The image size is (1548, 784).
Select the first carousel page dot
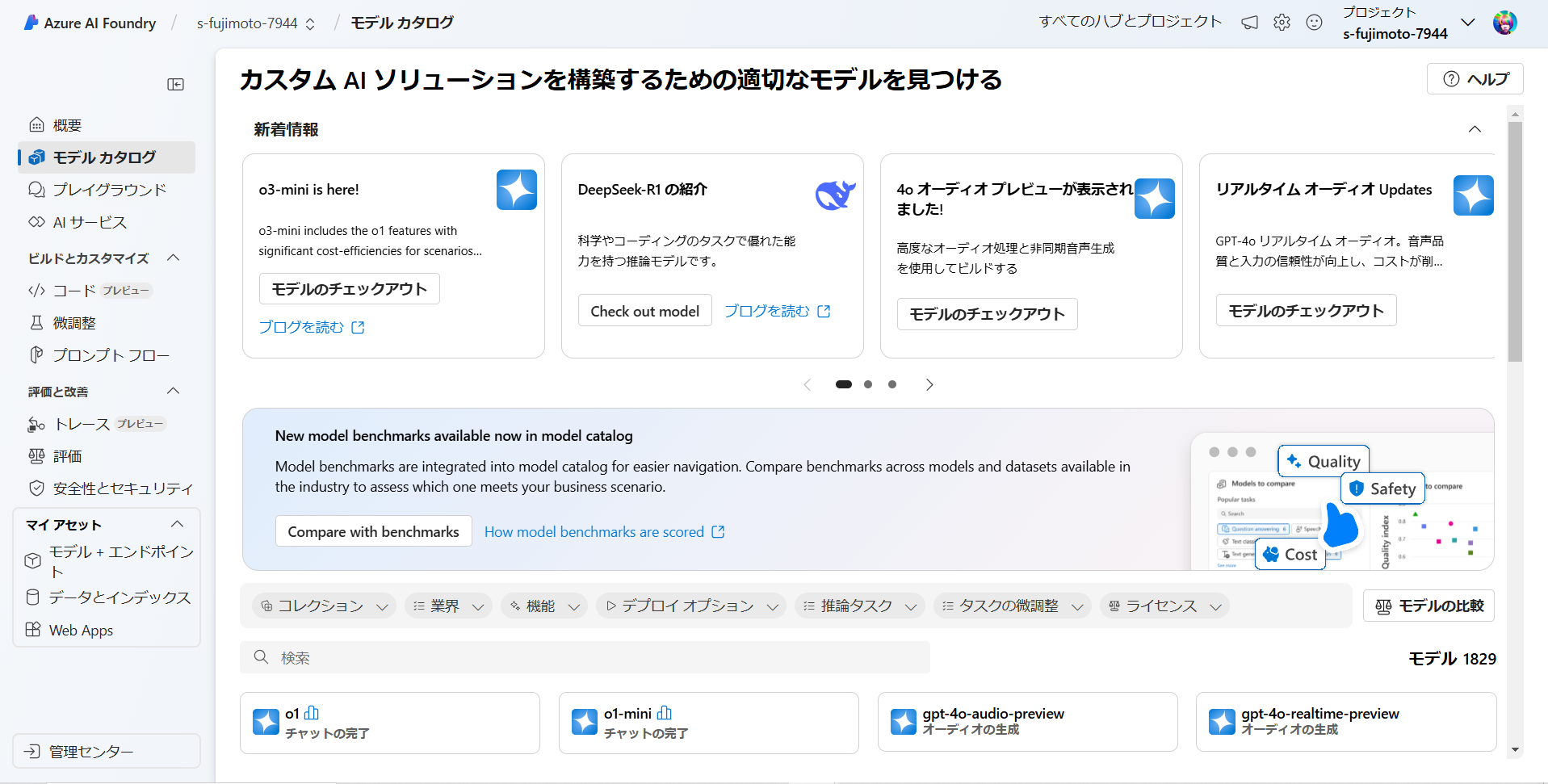pyautogui.click(x=844, y=384)
